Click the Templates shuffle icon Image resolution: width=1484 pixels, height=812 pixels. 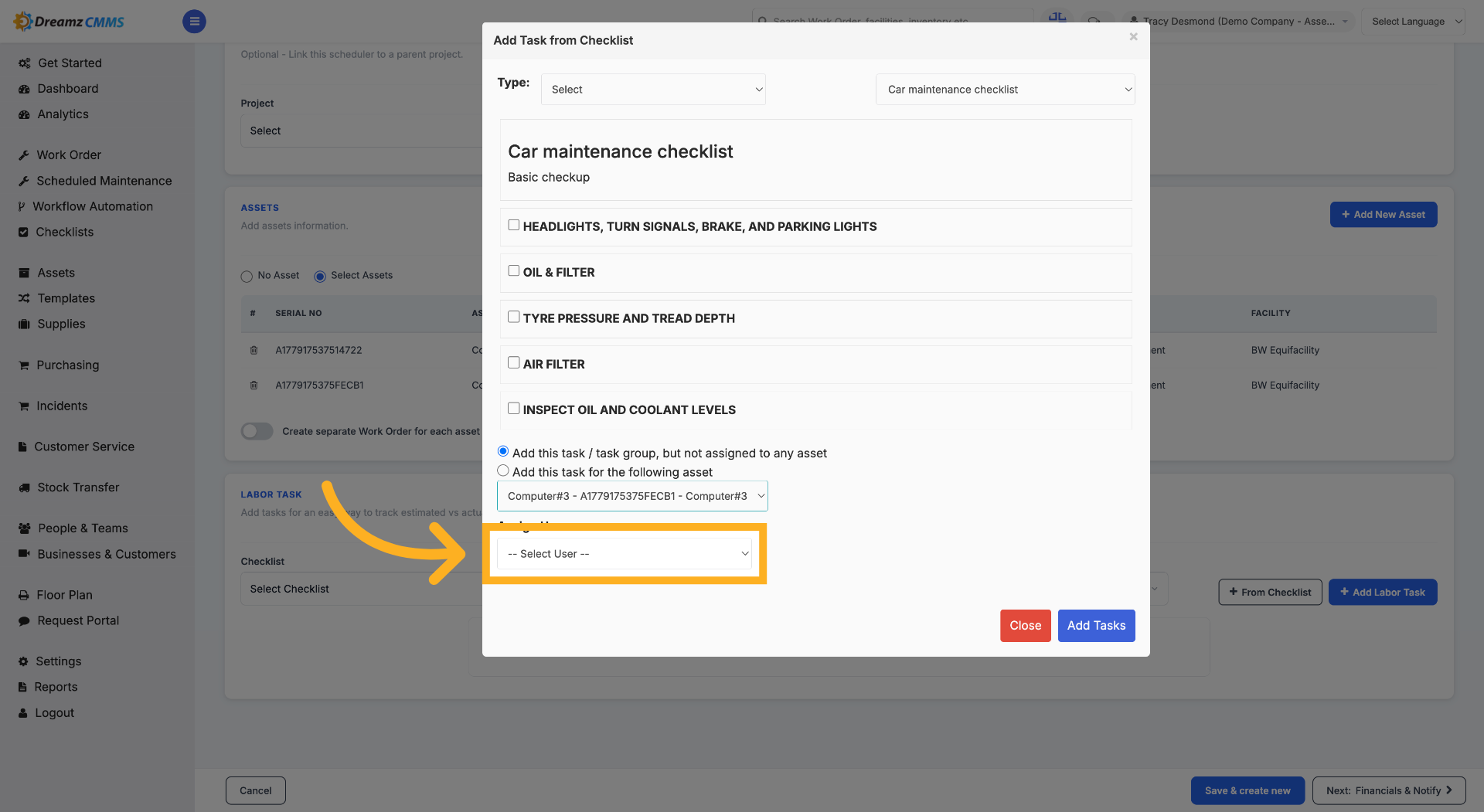tap(24, 298)
